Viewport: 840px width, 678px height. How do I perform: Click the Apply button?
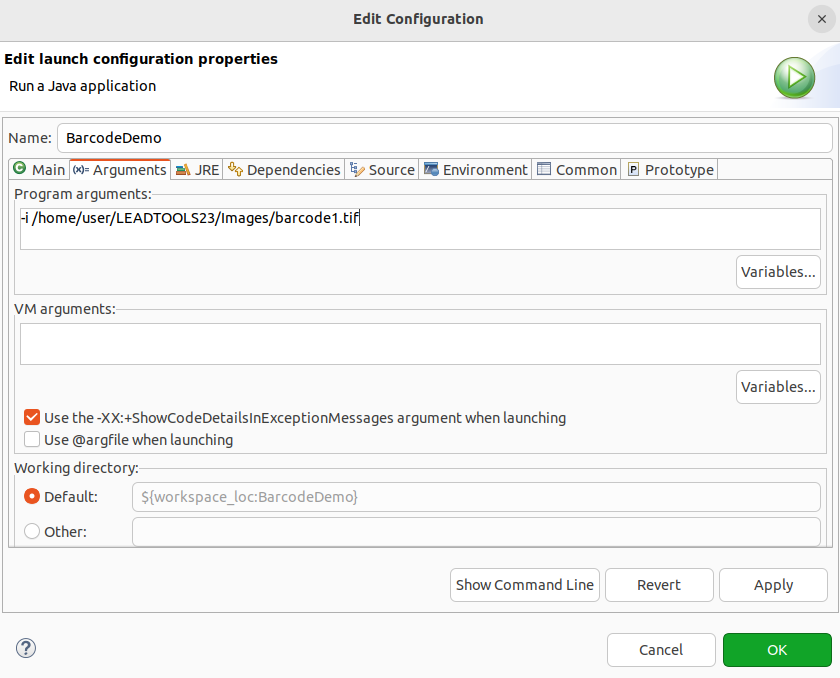773,585
